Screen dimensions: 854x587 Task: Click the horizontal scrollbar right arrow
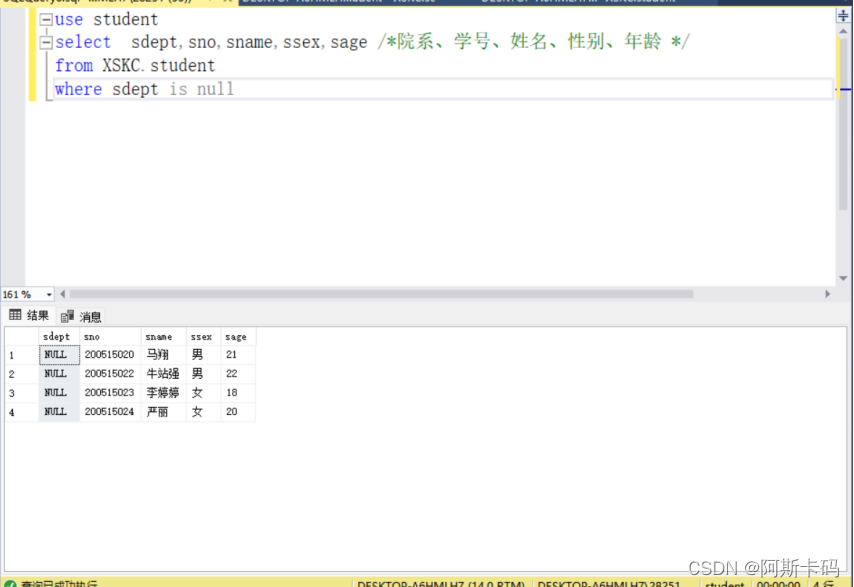[x=827, y=294]
